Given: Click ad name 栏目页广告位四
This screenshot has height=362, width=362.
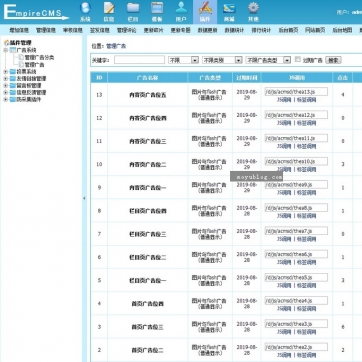Looking at the screenshot, I should [148, 211].
